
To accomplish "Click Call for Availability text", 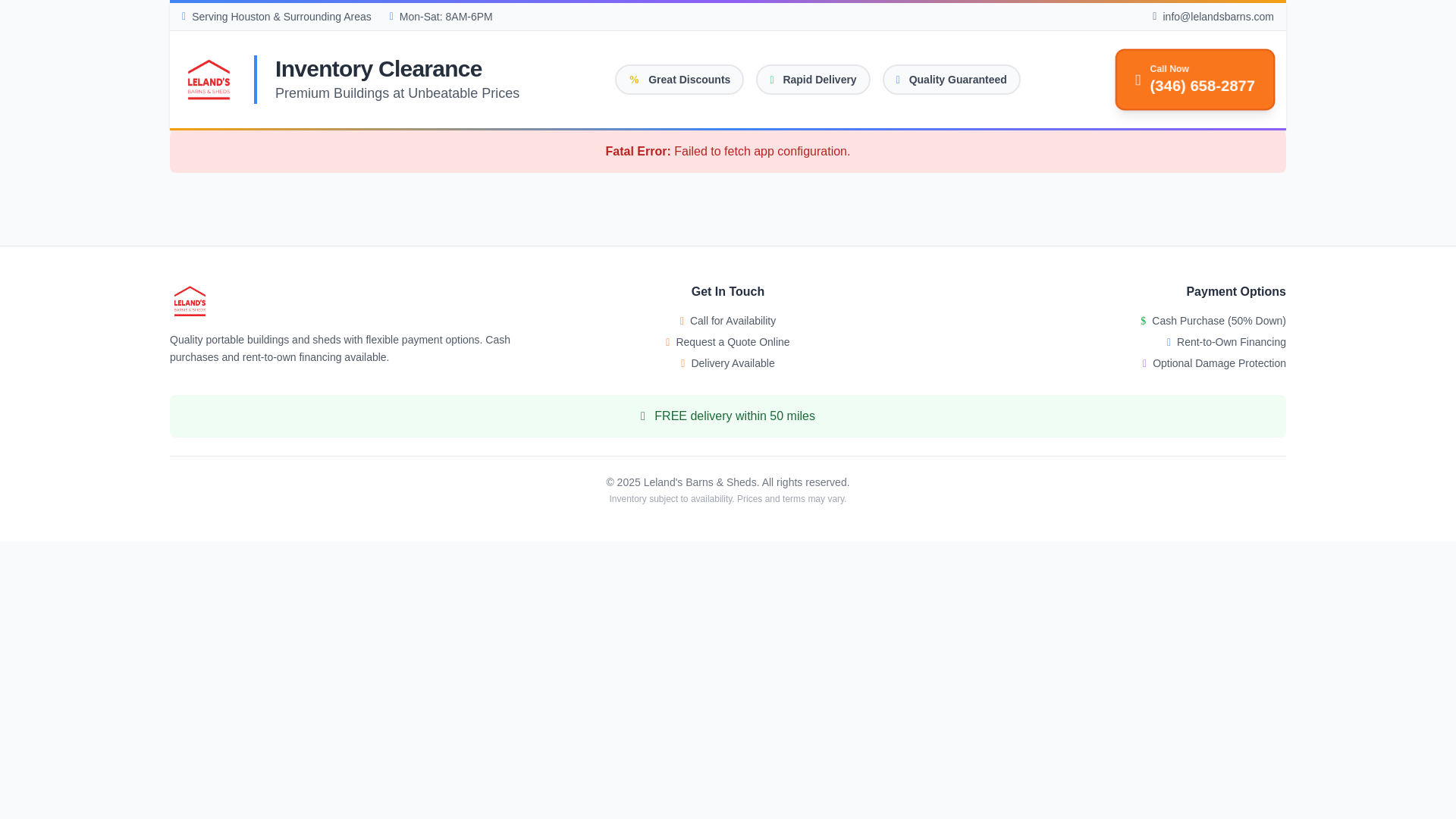I will [x=733, y=321].
